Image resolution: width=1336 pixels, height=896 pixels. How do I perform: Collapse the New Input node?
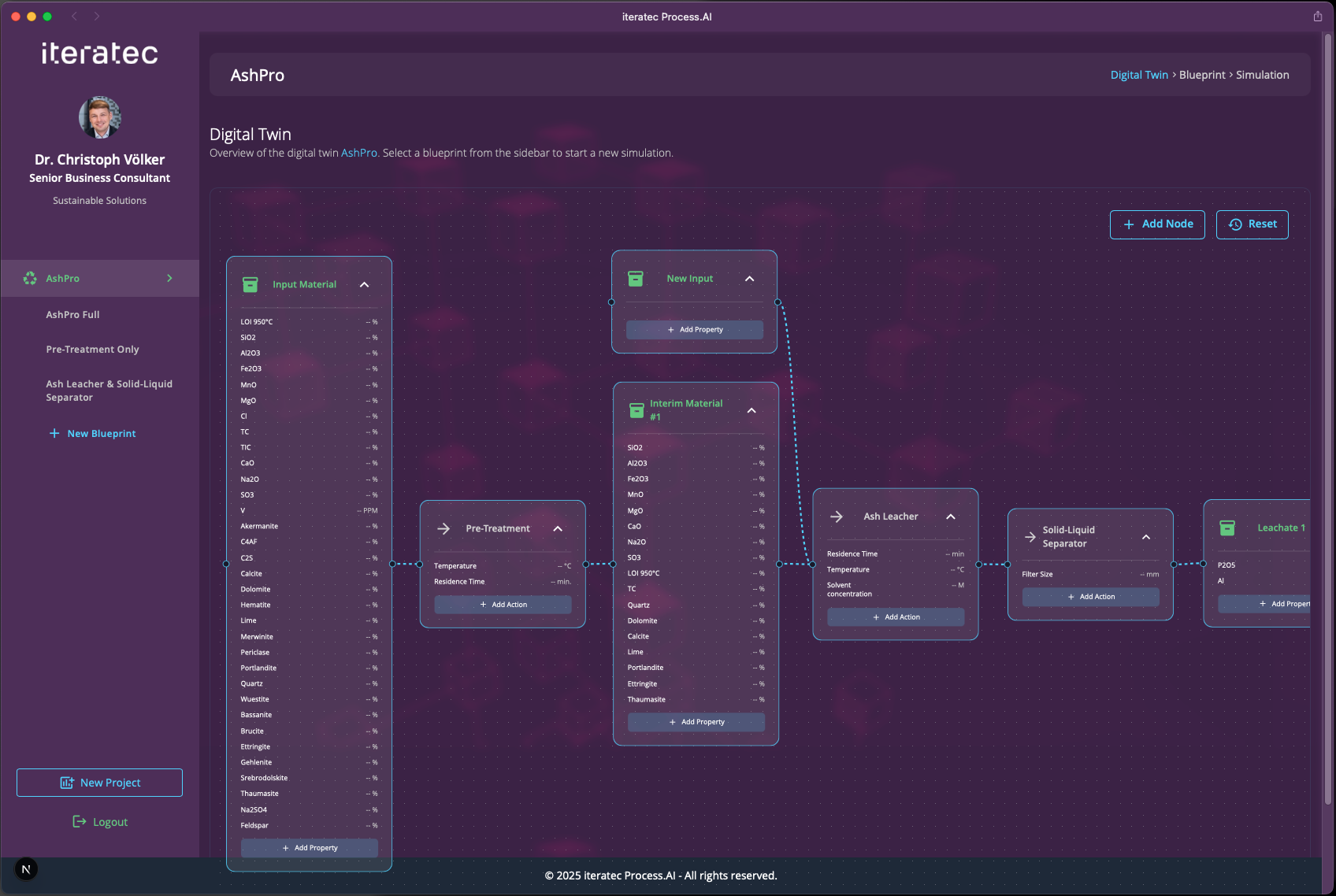point(749,279)
